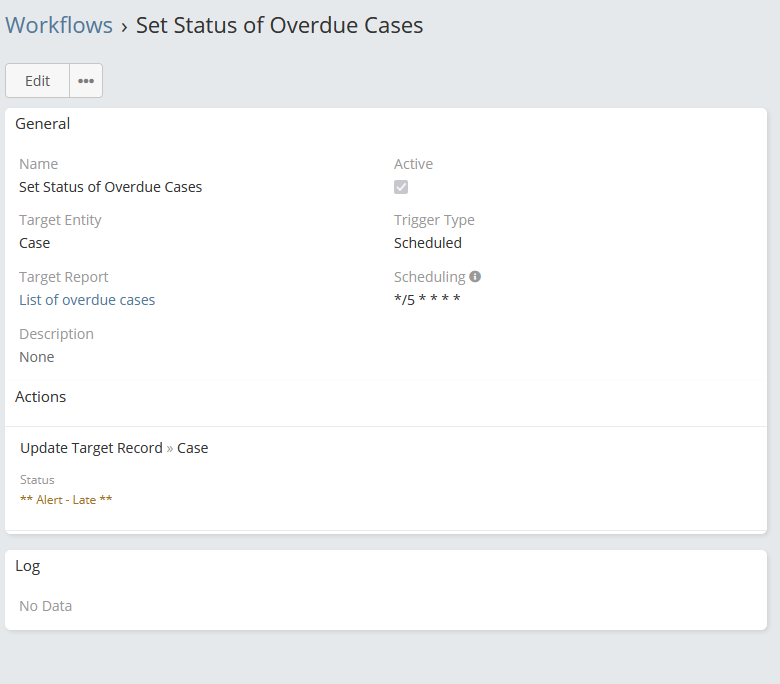Click the Scheduling info icon
This screenshot has height=684, width=780.
tap(475, 277)
